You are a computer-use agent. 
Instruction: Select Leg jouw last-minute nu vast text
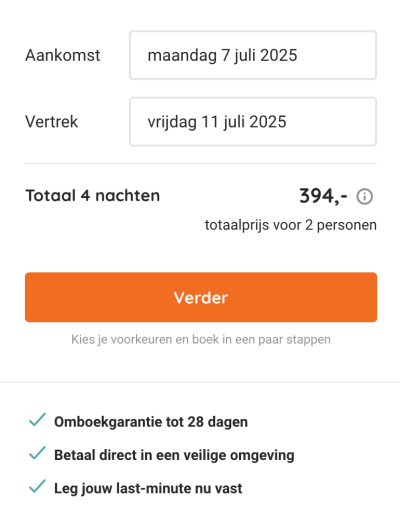tap(148, 488)
